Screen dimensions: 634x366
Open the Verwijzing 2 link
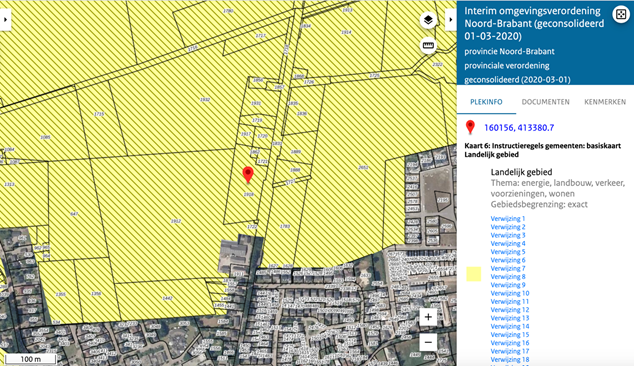(508, 227)
